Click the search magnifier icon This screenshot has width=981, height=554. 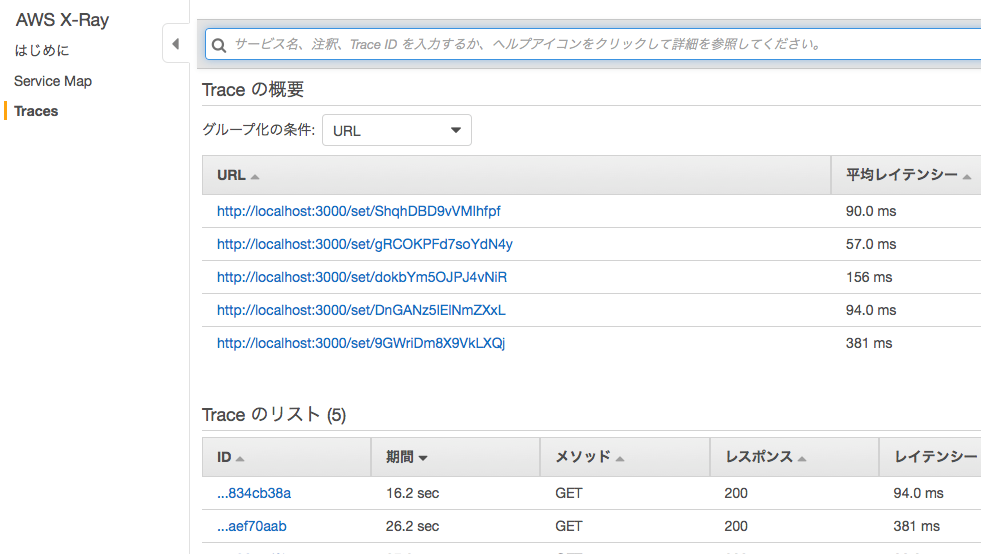pos(218,45)
